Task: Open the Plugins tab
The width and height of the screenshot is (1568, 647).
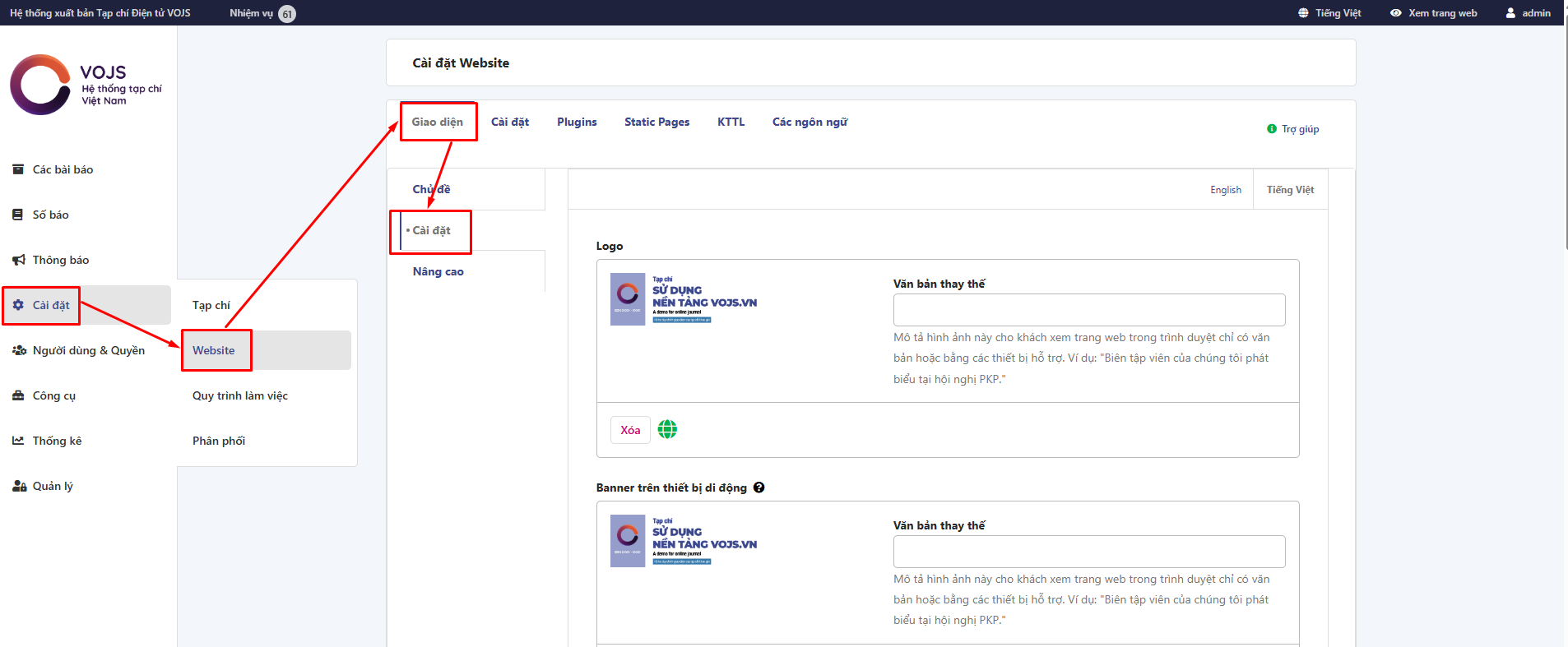Action: point(577,122)
